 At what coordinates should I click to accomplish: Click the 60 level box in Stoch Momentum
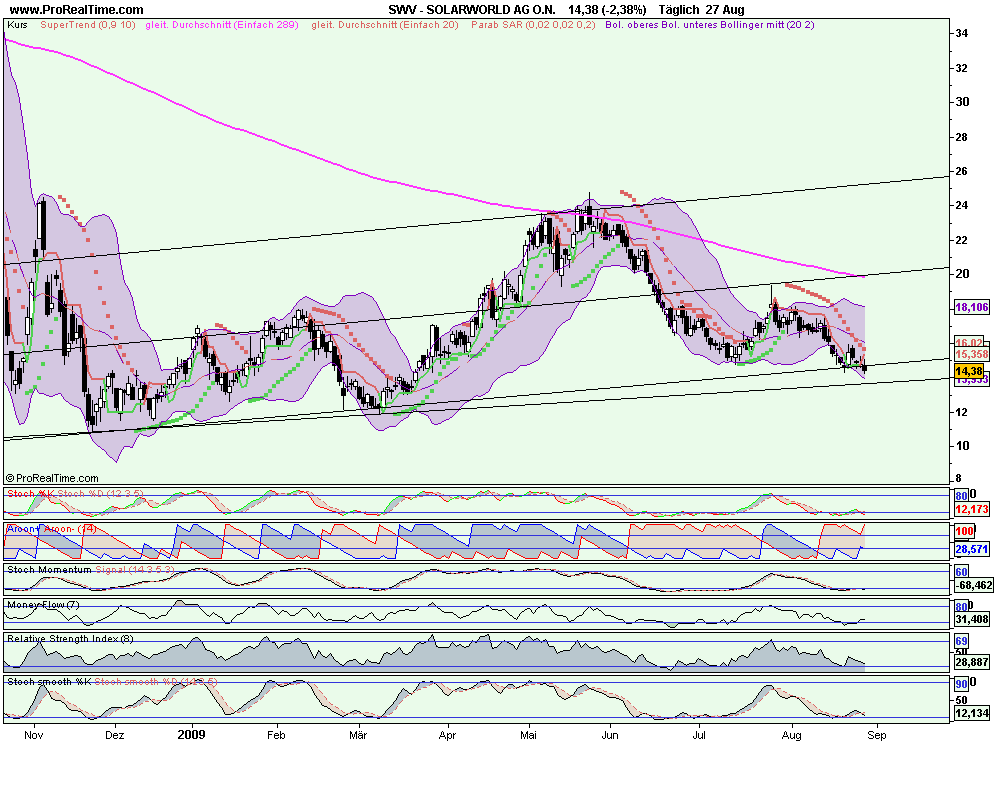[x=961, y=572]
